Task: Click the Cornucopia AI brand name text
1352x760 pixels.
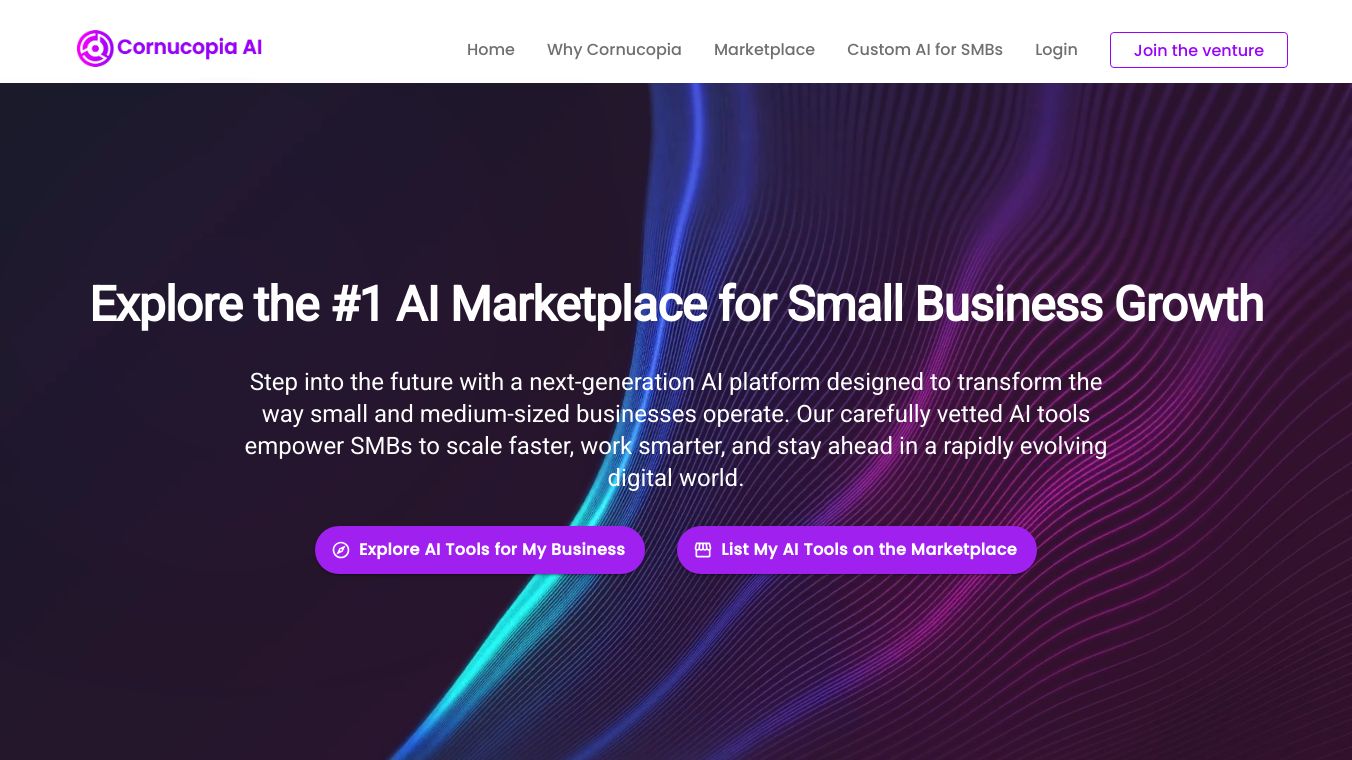Action: [x=189, y=47]
